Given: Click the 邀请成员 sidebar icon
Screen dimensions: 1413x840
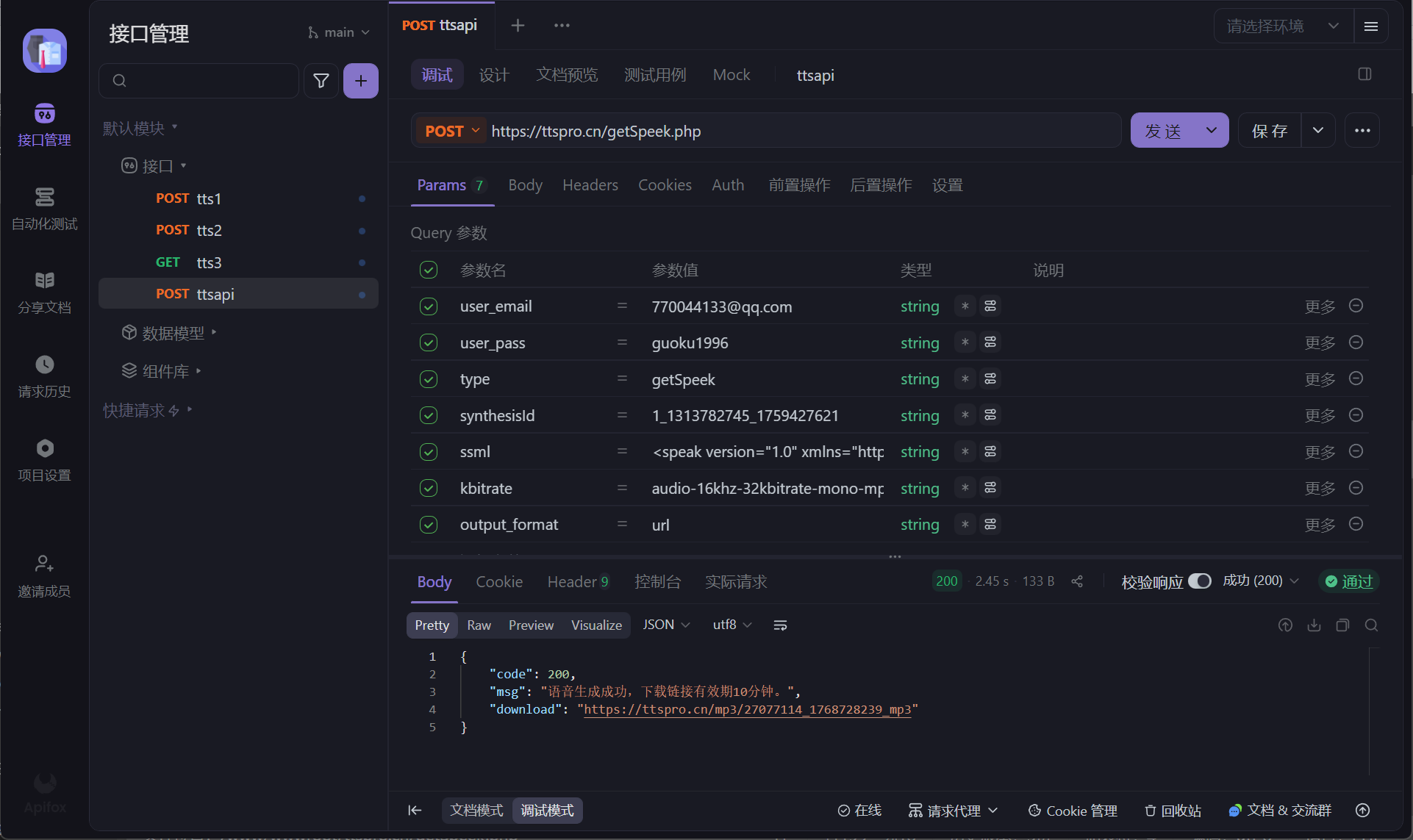Looking at the screenshot, I should [44, 576].
